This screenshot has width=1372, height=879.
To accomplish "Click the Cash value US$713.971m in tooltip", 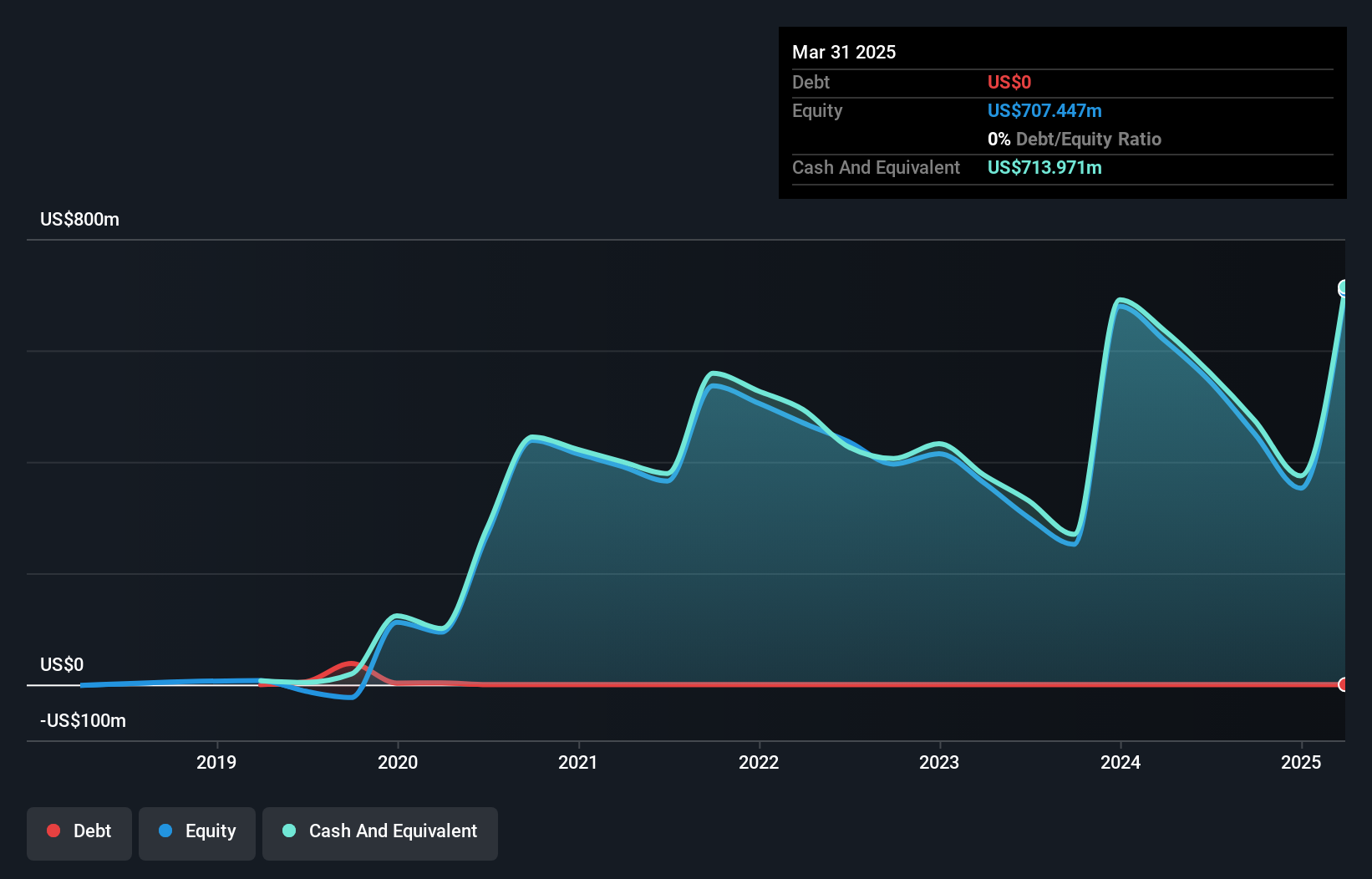I will [x=1044, y=167].
